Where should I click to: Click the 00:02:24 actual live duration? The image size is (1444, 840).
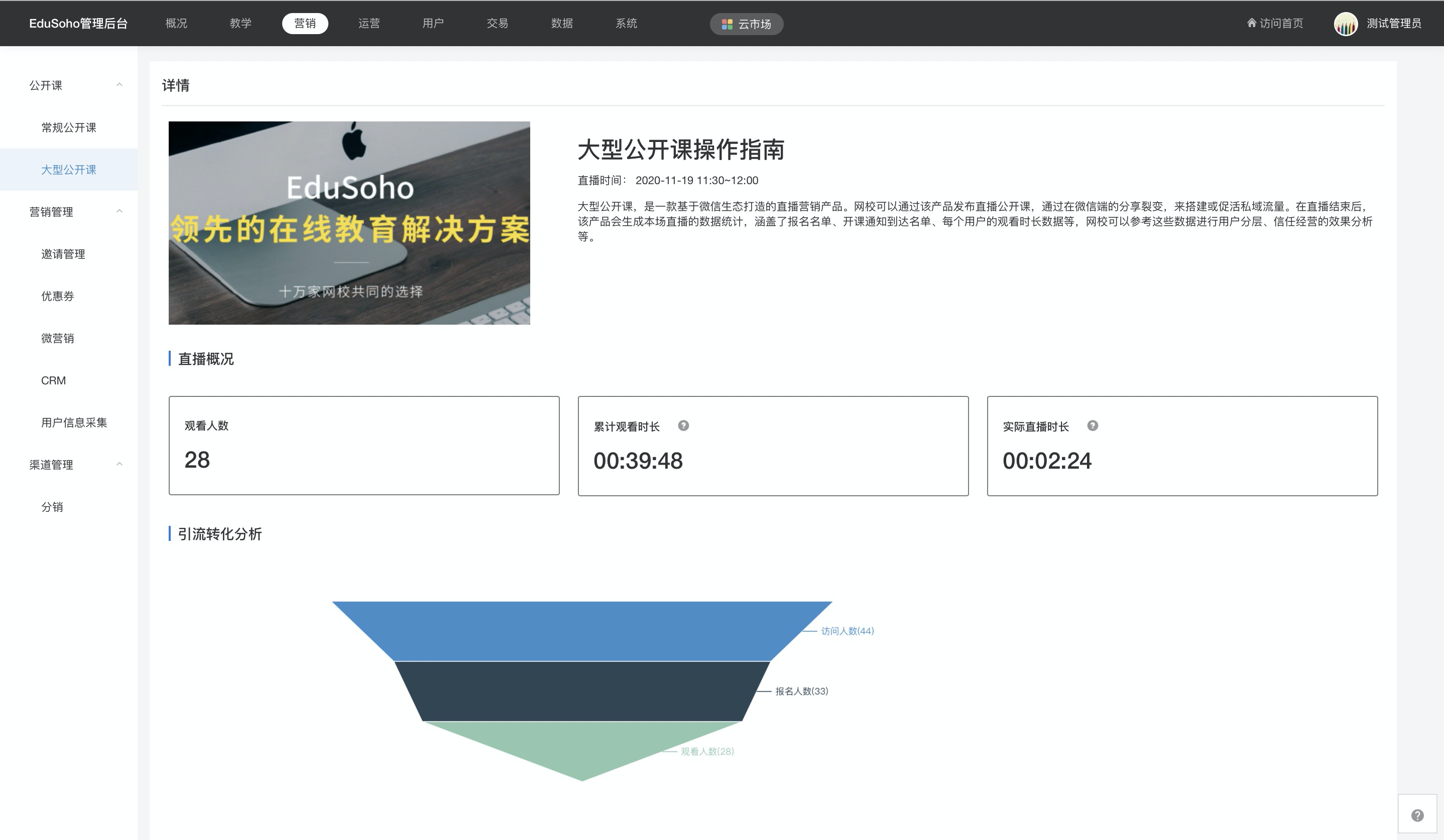pyautogui.click(x=1047, y=460)
